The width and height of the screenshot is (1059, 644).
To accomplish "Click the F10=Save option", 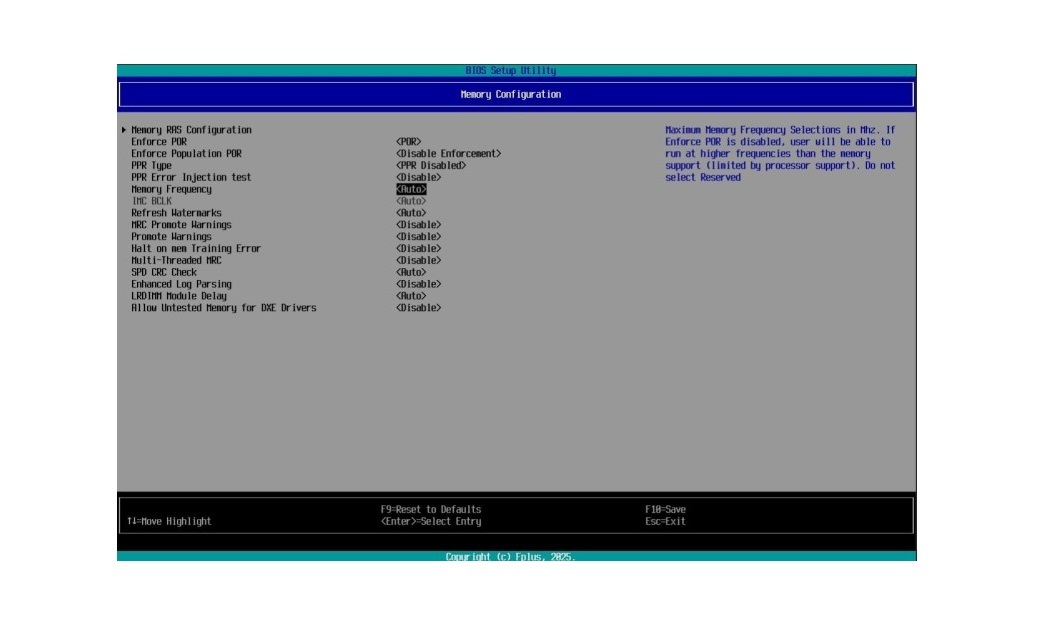I will (665, 509).
